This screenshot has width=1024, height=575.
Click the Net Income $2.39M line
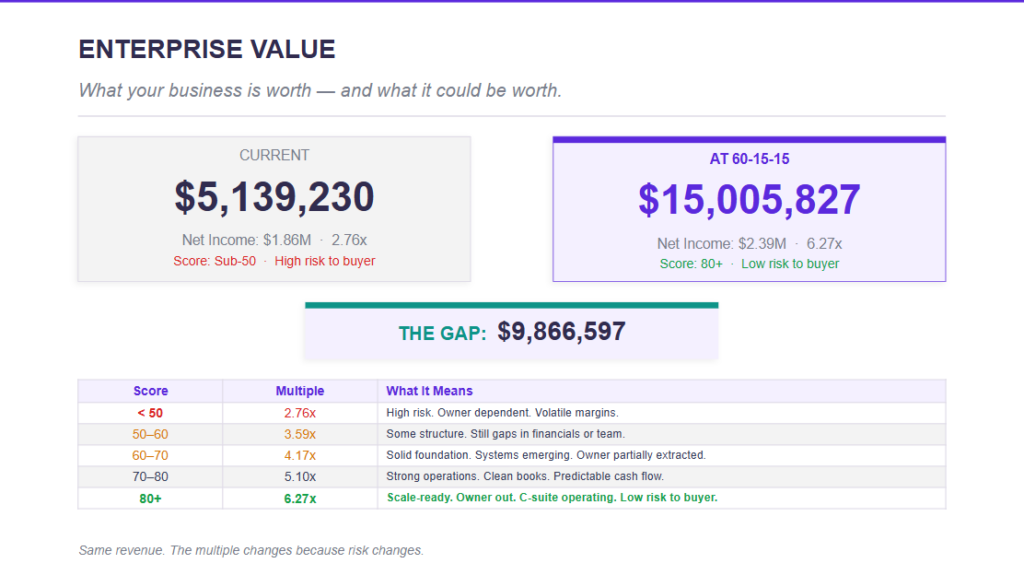coord(721,243)
